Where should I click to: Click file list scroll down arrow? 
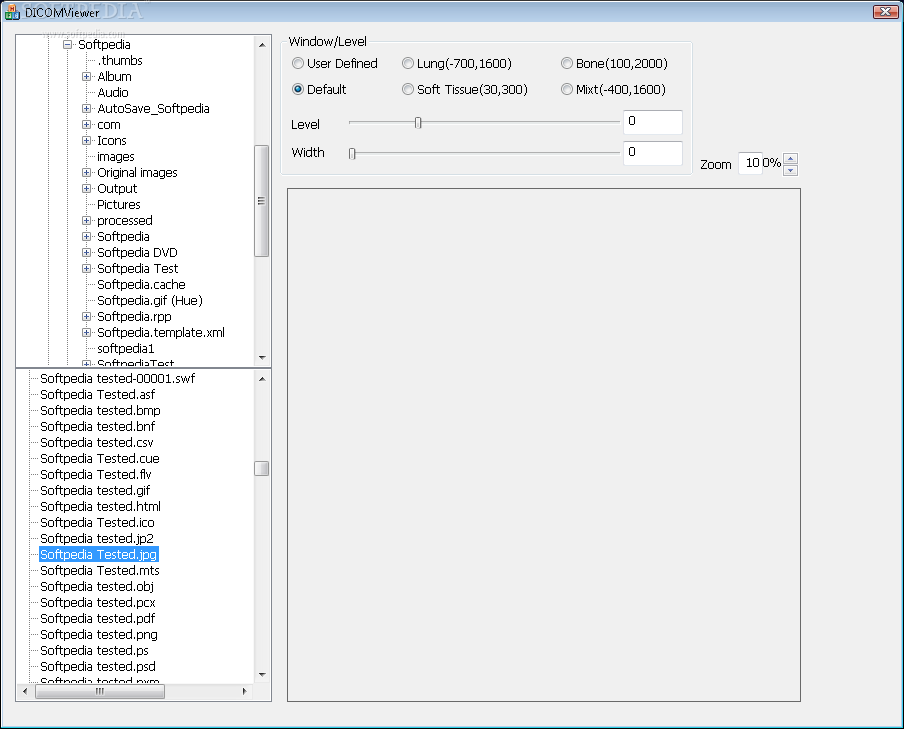pyautogui.click(x=262, y=674)
